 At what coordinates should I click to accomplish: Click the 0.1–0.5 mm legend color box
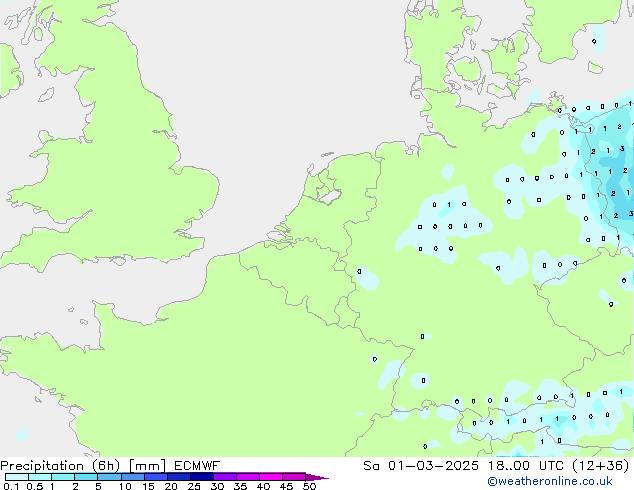pyautogui.click(x=17, y=477)
